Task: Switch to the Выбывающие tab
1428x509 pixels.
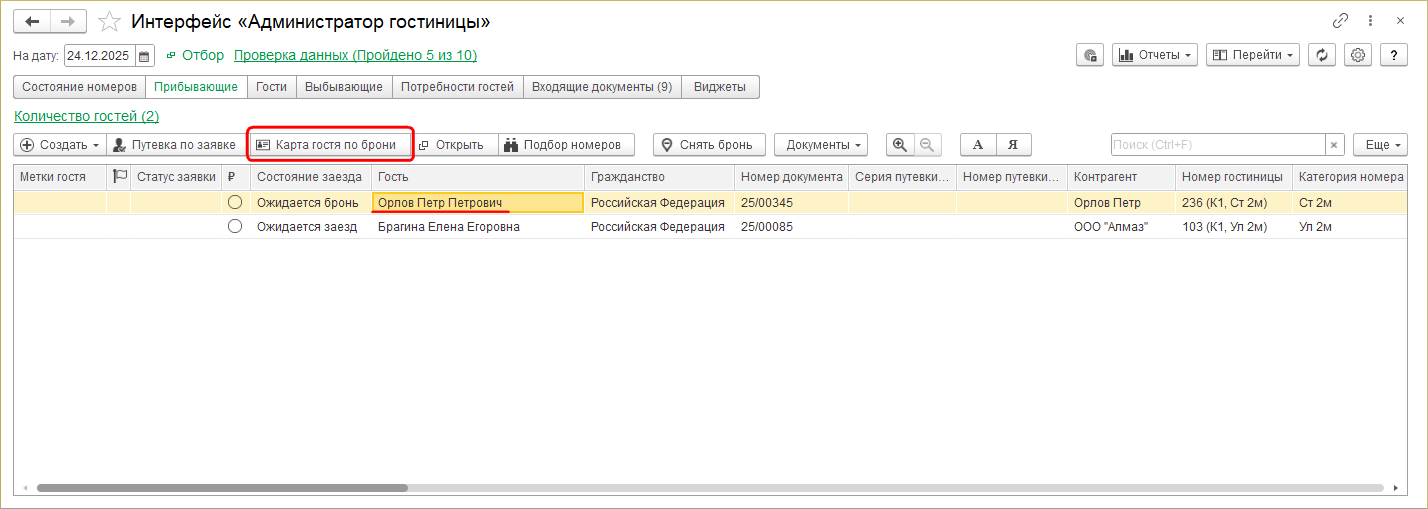Action: pyautogui.click(x=344, y=87)
